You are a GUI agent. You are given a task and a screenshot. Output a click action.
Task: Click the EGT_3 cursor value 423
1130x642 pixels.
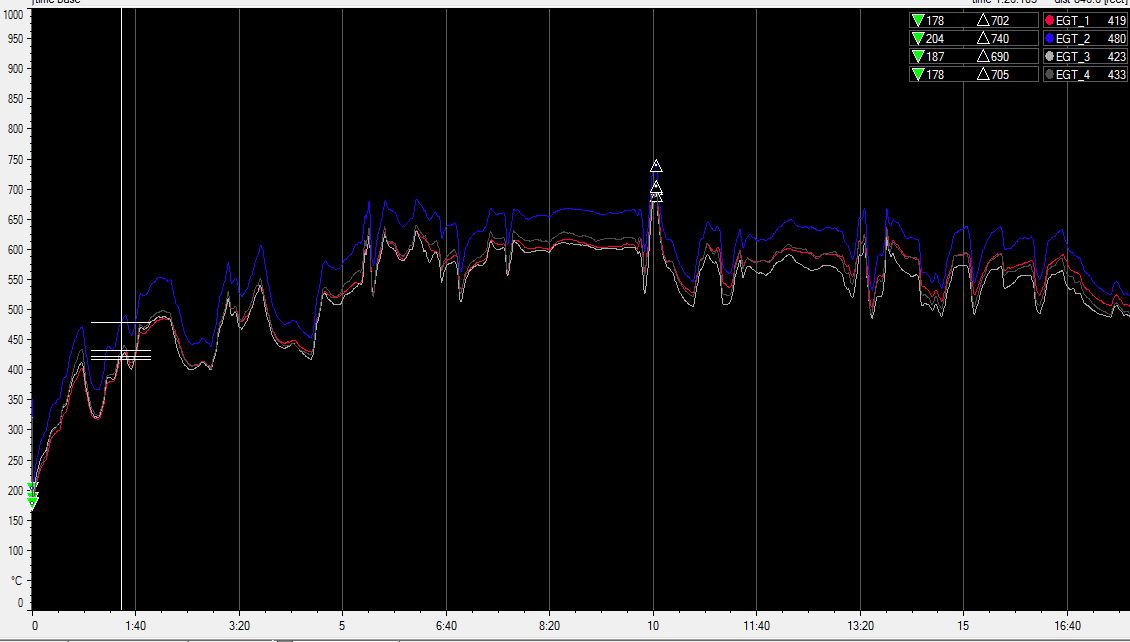point(1116,57)
